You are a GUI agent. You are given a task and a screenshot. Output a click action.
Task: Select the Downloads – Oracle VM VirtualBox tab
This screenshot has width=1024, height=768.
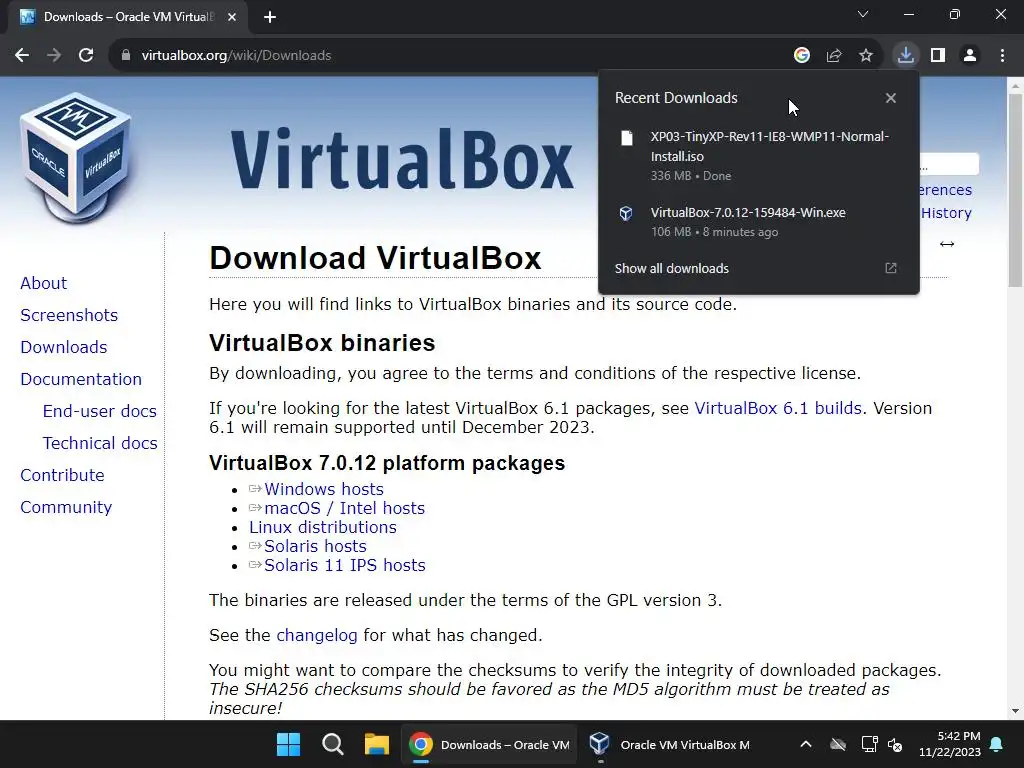click(x=128, y=17)
